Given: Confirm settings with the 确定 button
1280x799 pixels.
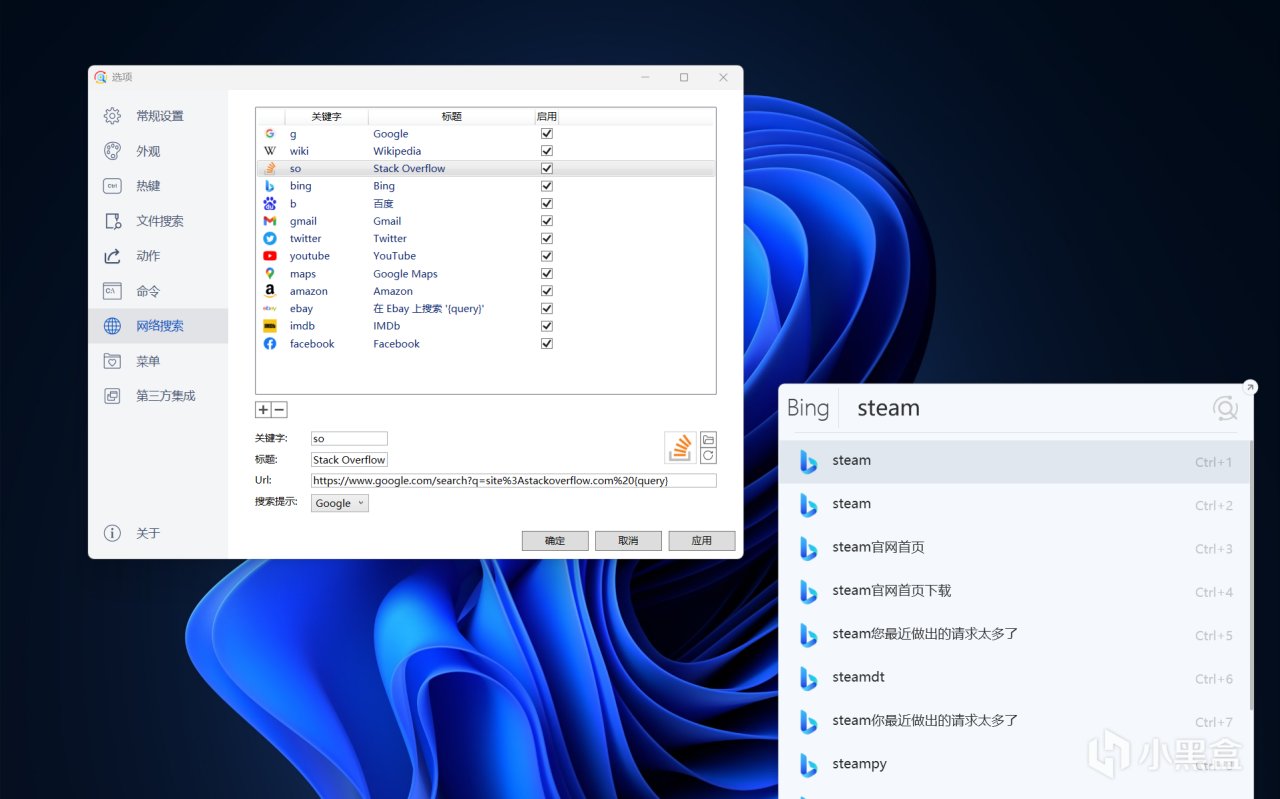Looking at the screenshot, I should pyautogui.click(x=555, y=541).
